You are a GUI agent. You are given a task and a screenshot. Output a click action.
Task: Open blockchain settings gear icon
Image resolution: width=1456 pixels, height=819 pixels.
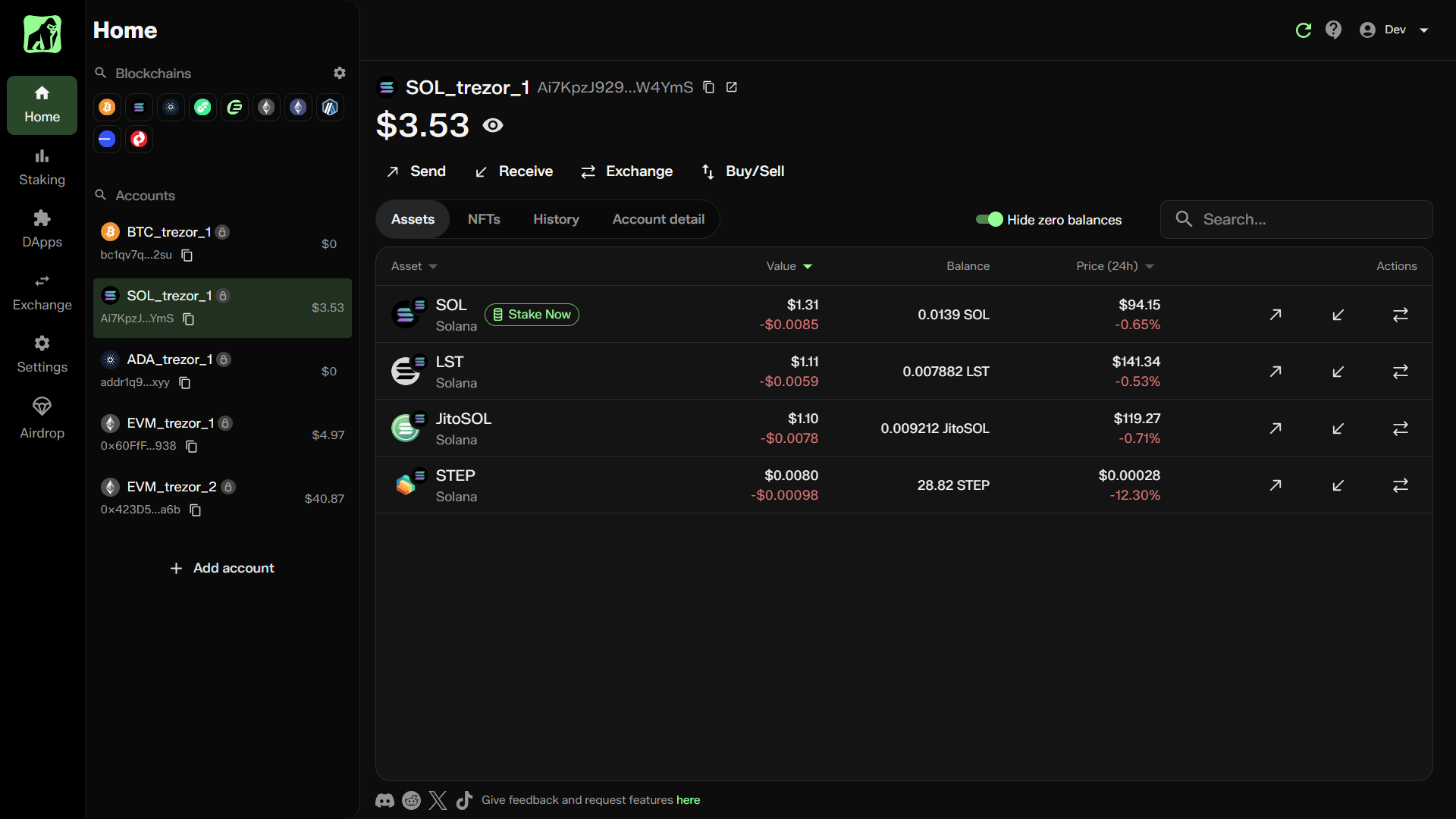coord(340,73)
